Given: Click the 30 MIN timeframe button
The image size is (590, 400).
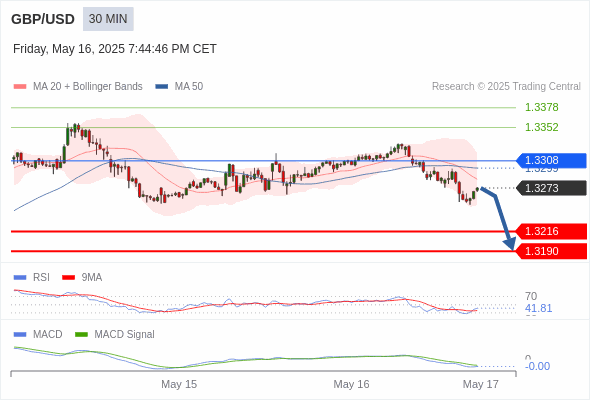Looking at the screenshot, I should pyautogui.click(x=108, y=19).
